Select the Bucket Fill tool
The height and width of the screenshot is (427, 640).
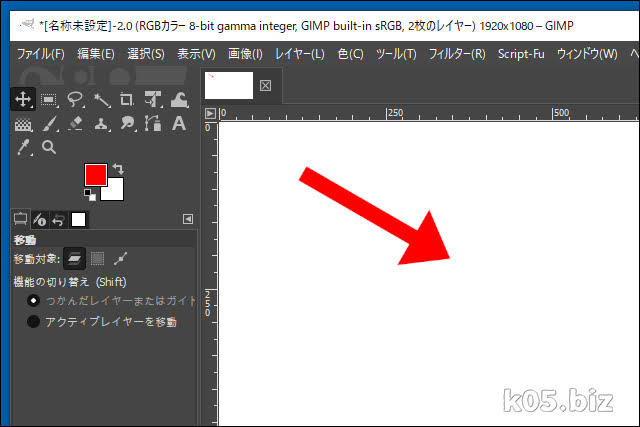click(23, 124)
